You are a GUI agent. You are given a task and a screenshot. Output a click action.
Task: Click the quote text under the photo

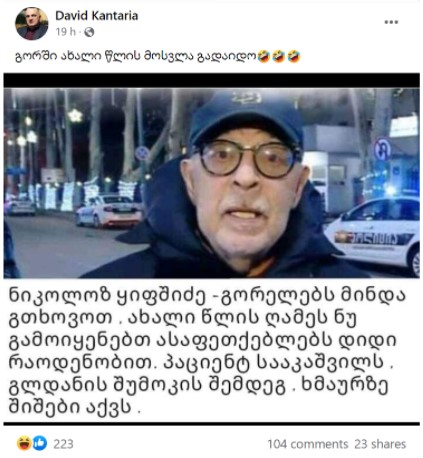pos(207,351)
